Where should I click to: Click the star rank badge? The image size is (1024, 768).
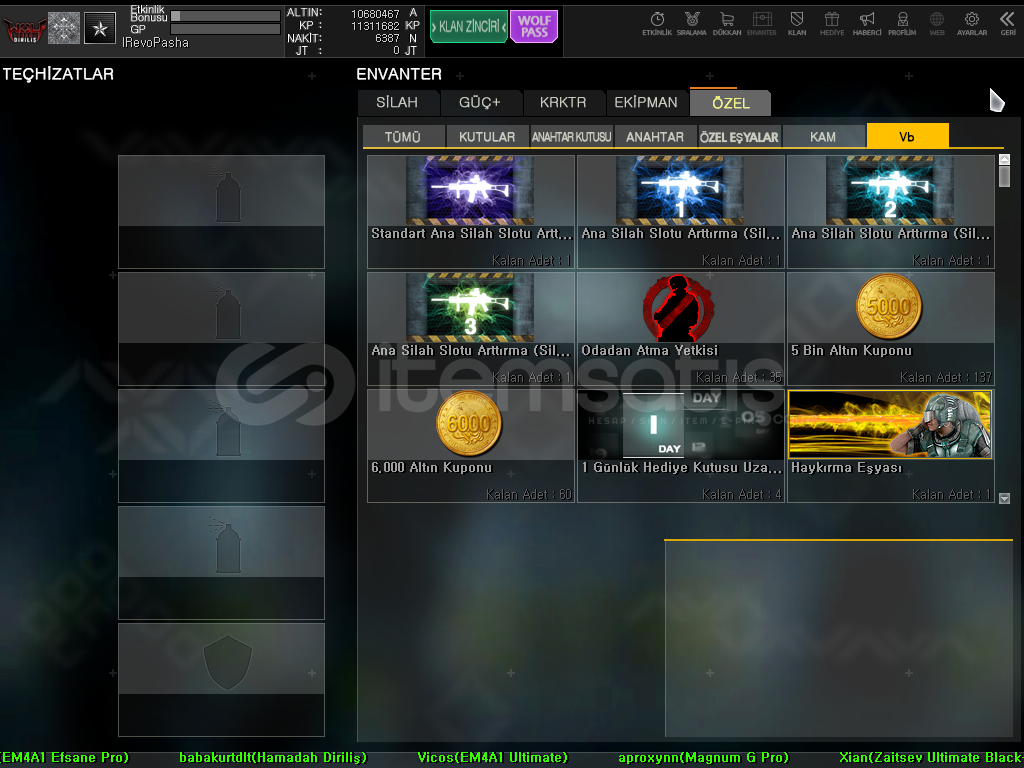(100, 28)
